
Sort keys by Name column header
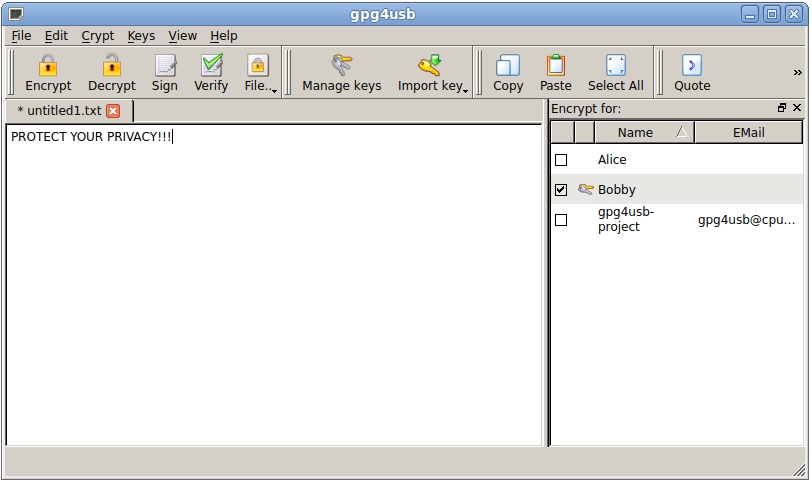(644, 133)
